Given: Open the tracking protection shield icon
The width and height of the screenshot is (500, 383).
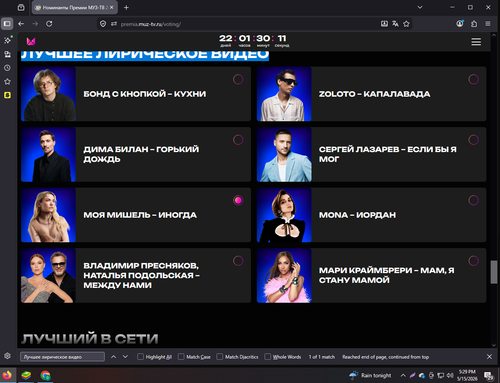Looking at the screenshot, I should click(103, 24).
